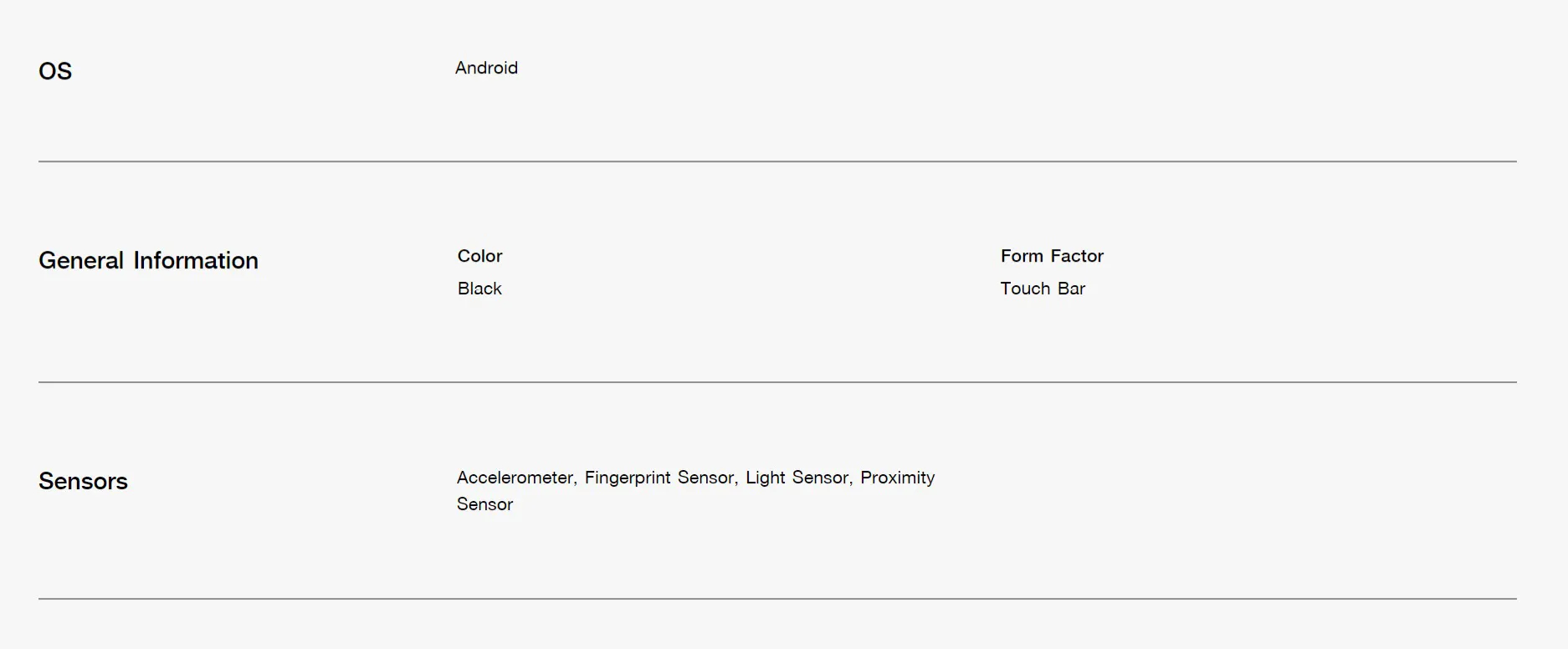Click the word Sensor right after Light
The width and height of the screenshot is (1568, 649).
point(822,478)
